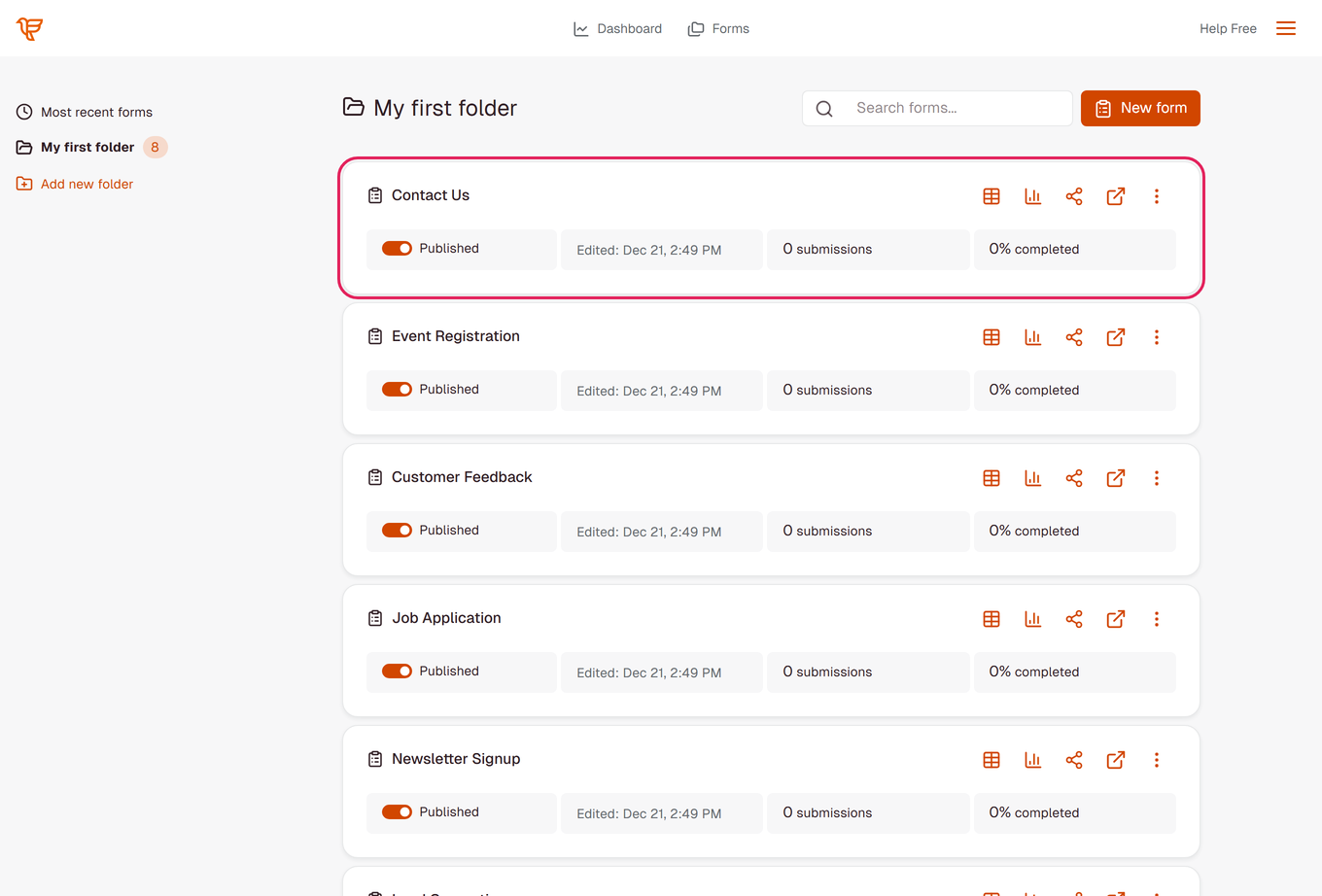Open the submissions table for Contact Us
Screen dimensions: 1322x896
point(991,196)
